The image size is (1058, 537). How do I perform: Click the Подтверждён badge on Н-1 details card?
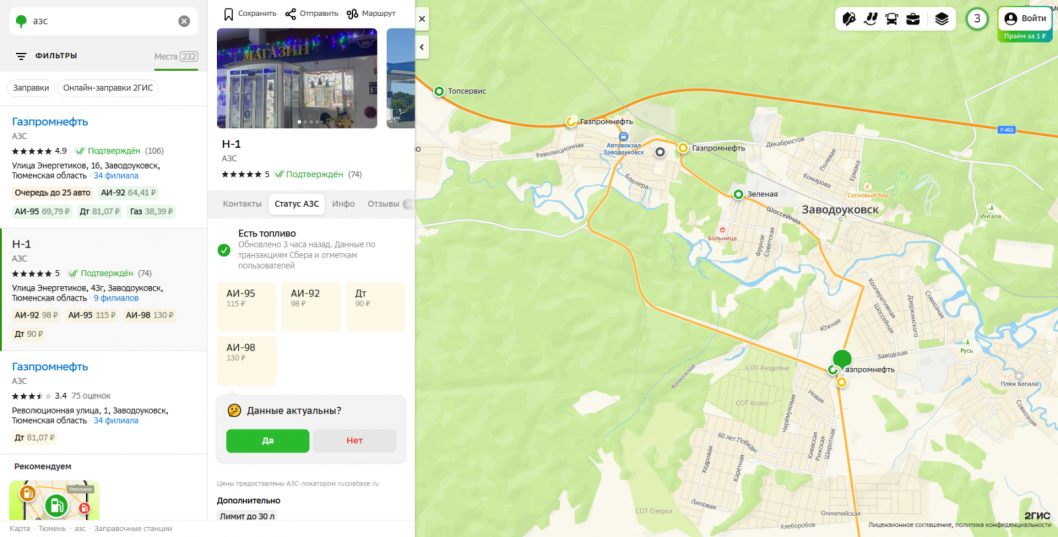pyautogui.click(x=309, y=174)
